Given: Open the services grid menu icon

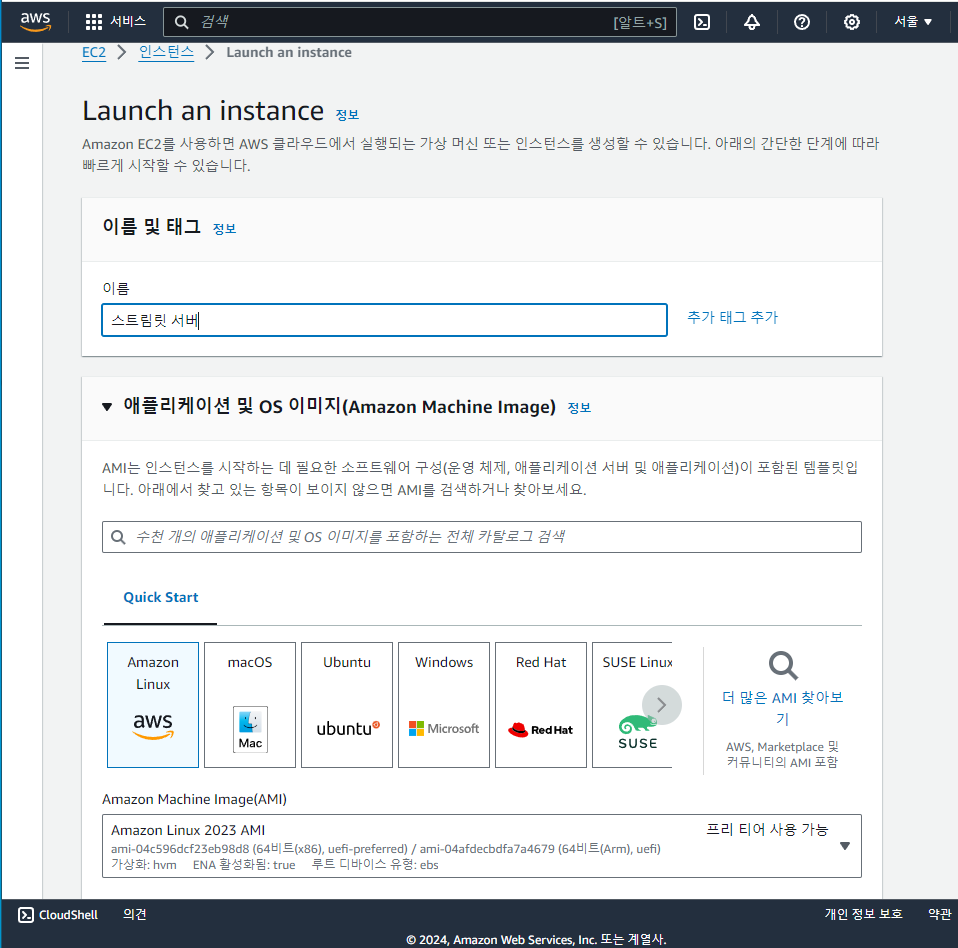Looking at the screenshot, I should tap(93, 22).
